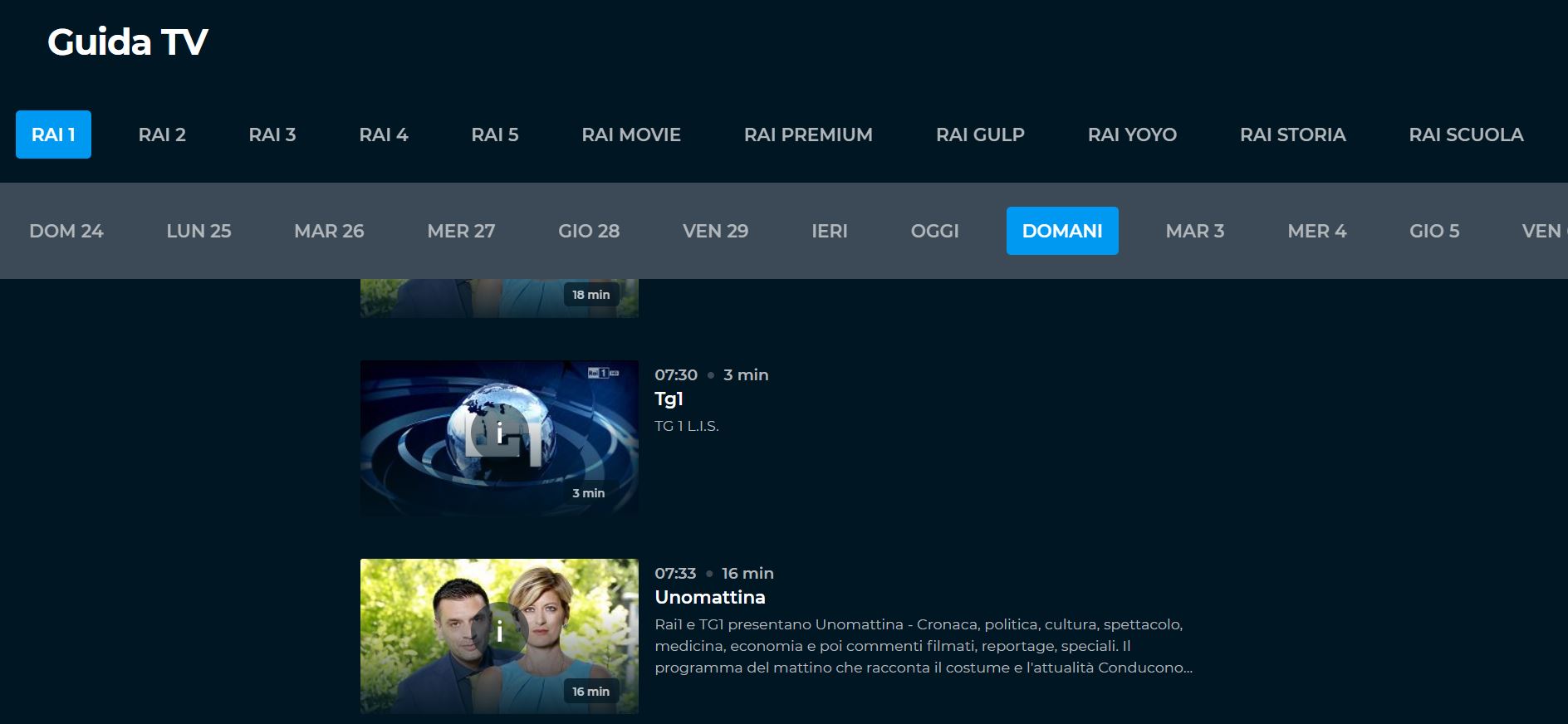
Task: Click the Guida TV heading
Action: pos(127,42)
